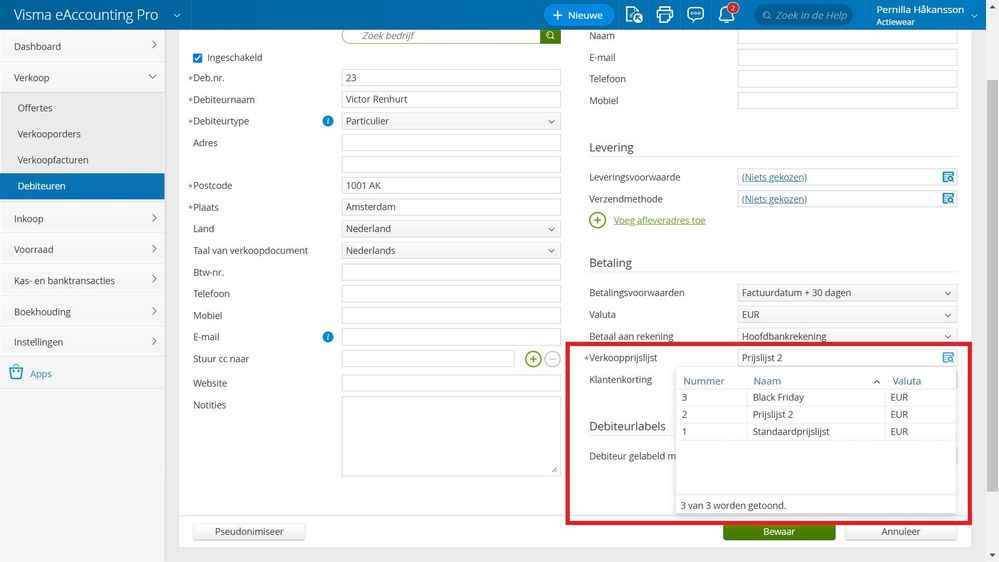Uncheck the Ingeschakeld checkbox

(x=198, y=58)
